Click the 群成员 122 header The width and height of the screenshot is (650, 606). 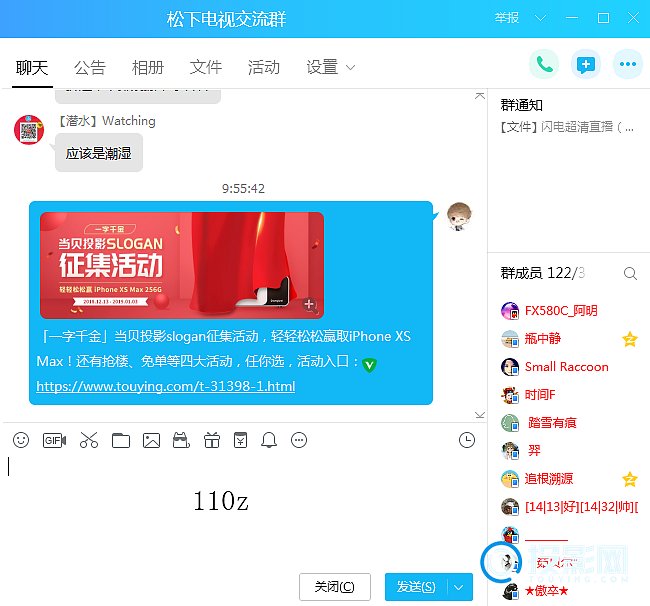coord(543,273)
